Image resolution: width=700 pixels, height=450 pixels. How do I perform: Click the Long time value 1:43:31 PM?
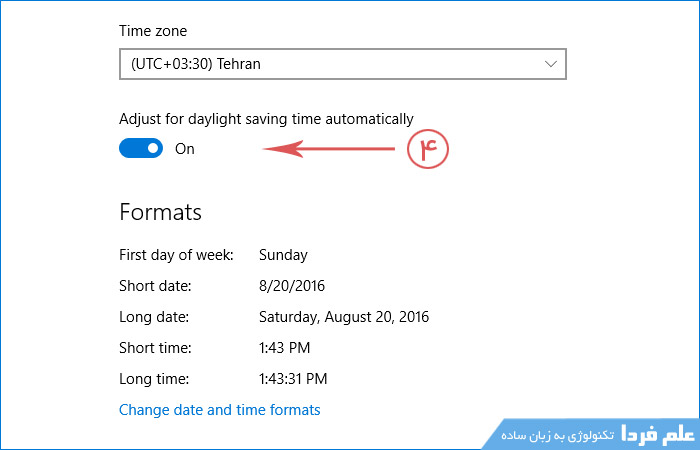[293, 379]
